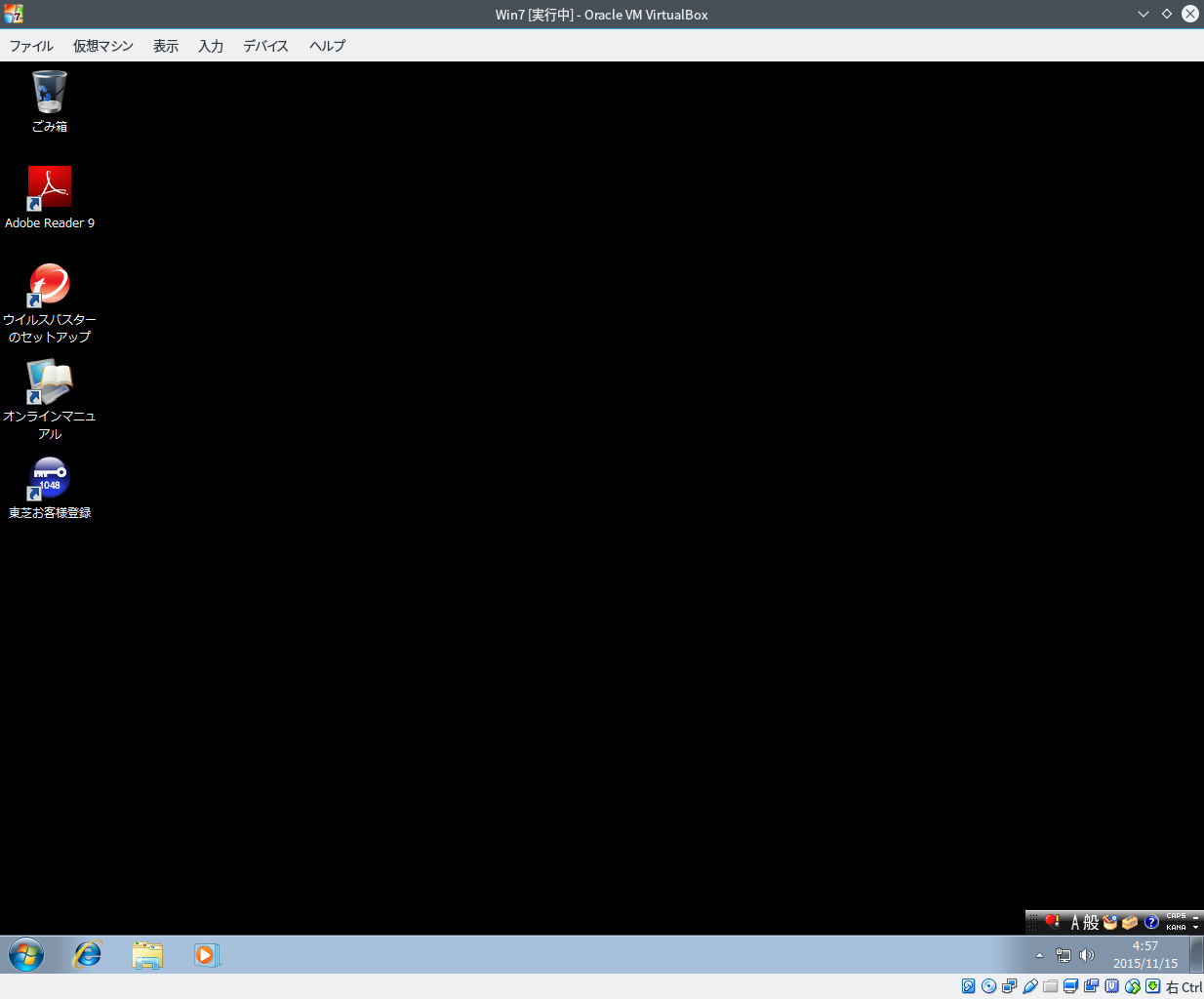
Task: Select the オンラインマニュアル desktop shortcut
Action: (50, 400)
